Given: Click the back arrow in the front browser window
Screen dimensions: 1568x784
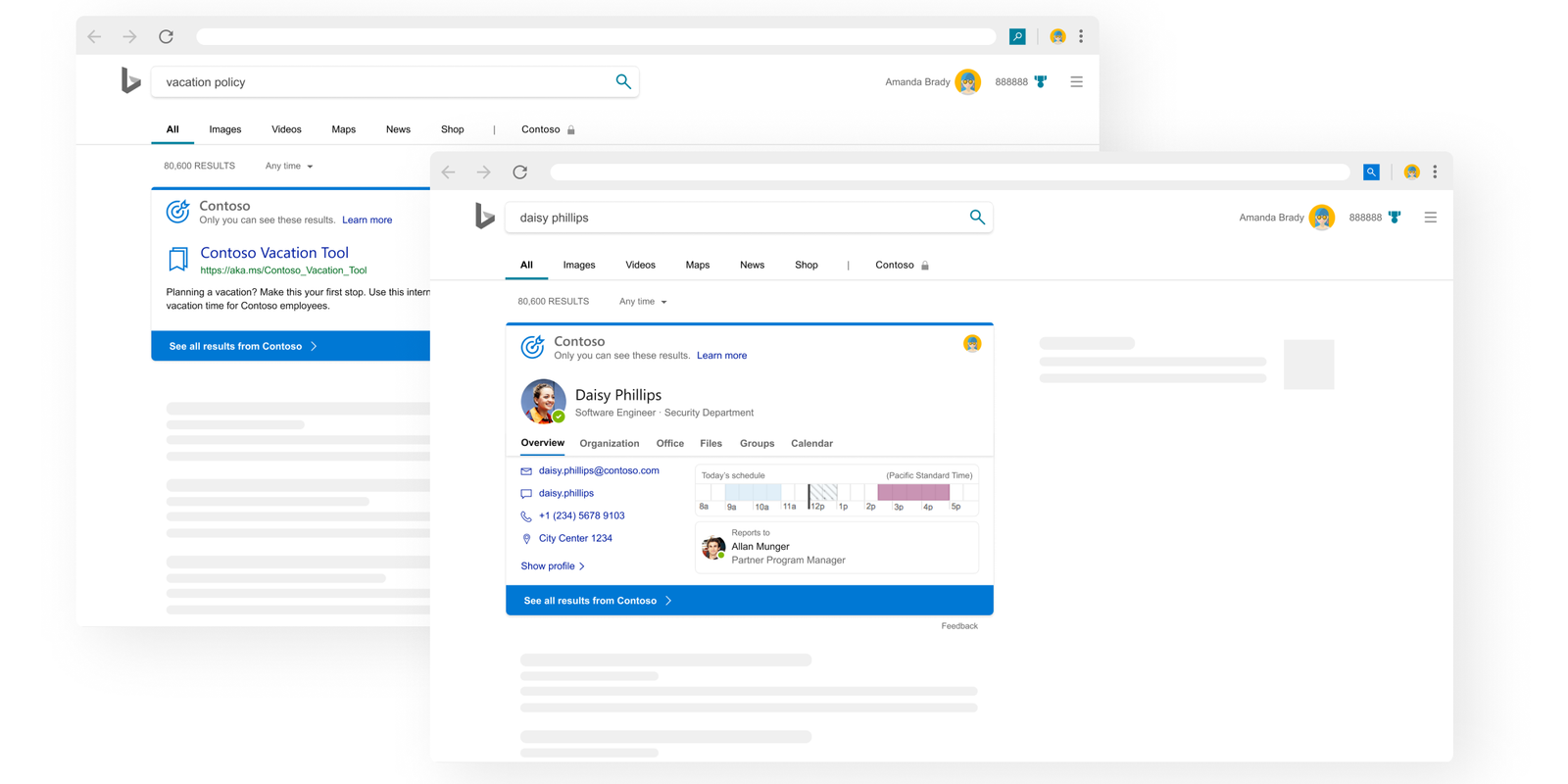Looking at the screenshot, I should point(449,172).
